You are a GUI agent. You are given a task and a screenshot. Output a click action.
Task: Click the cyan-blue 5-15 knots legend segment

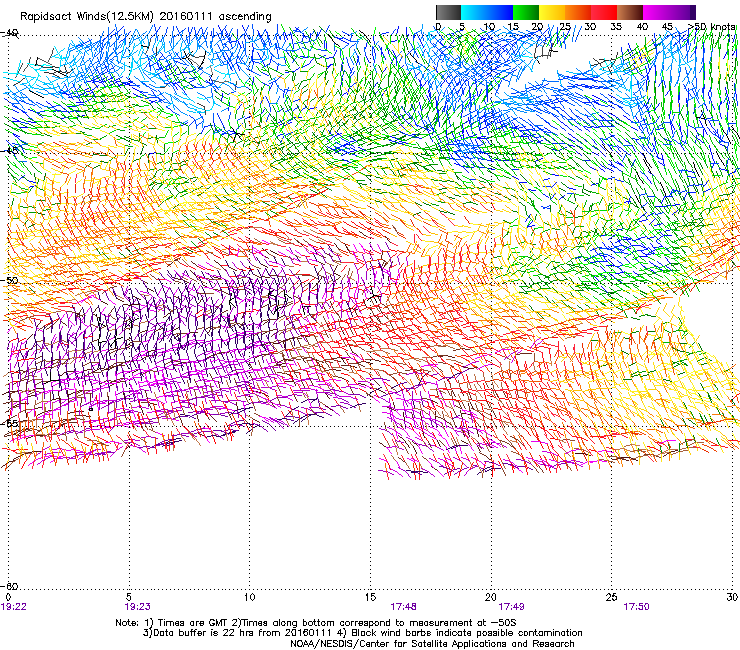pos(487,12)
